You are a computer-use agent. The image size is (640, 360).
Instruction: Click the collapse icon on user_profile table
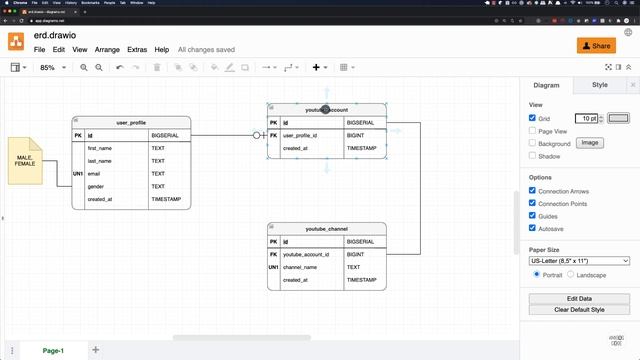tap(76, 120)
